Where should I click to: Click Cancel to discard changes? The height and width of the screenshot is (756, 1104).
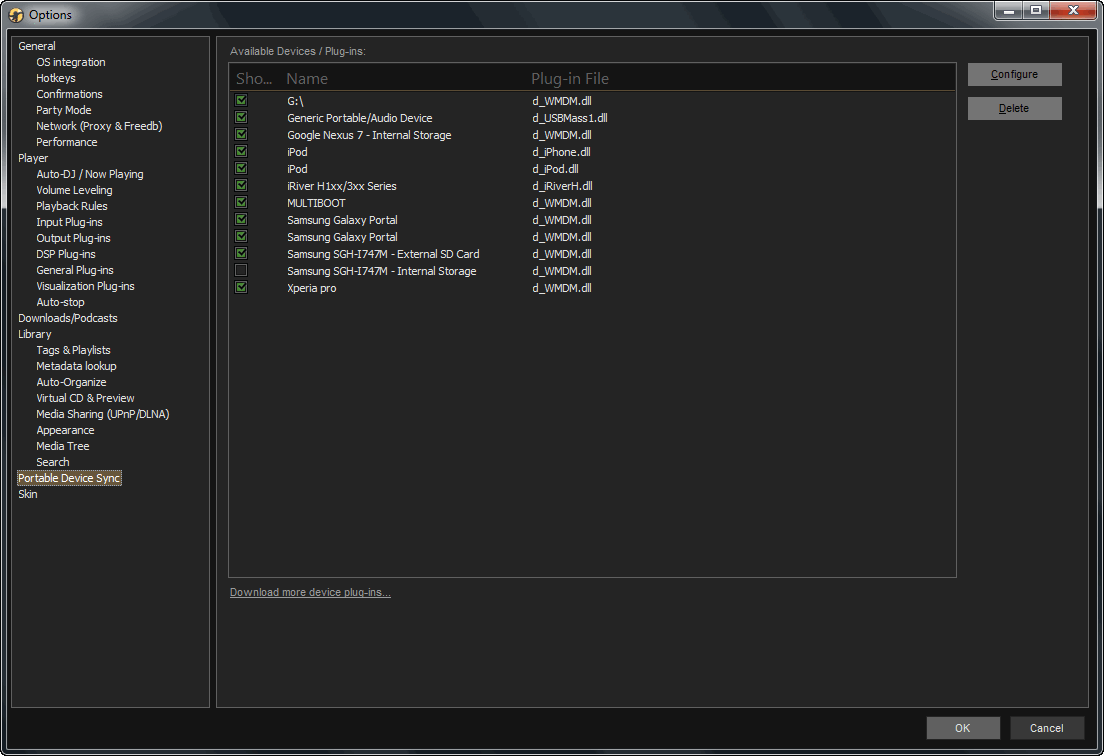(1046, 728)
